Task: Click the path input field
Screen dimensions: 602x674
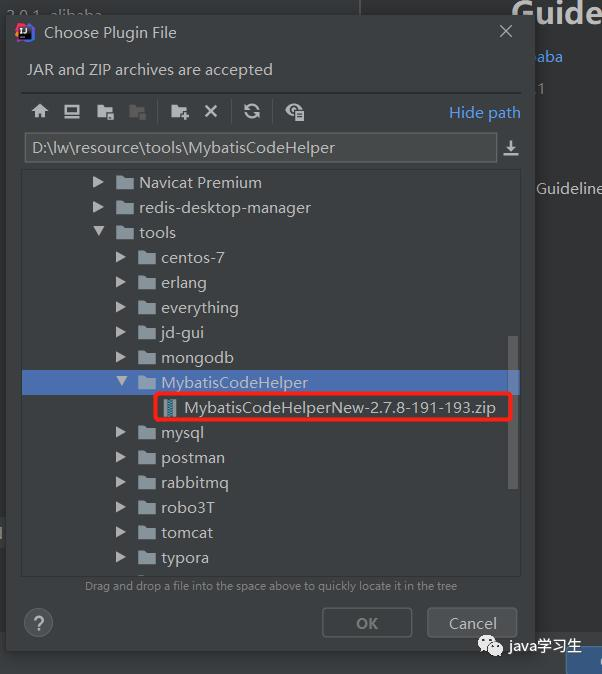Action: tap(261, 147)
